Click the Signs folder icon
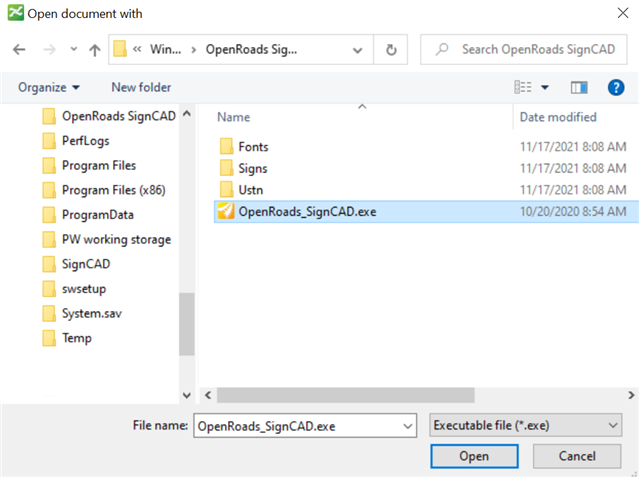639x477 pixels. [x=226, y=168]
